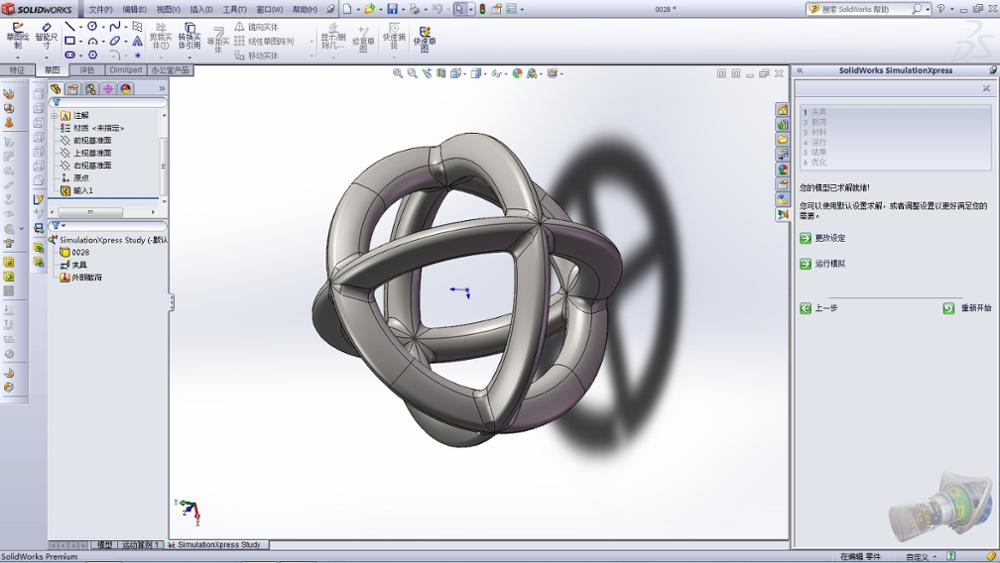Open the DisplayManager appearance sphere tab
Screen dimensions: 1000x563
click(126, 89)
